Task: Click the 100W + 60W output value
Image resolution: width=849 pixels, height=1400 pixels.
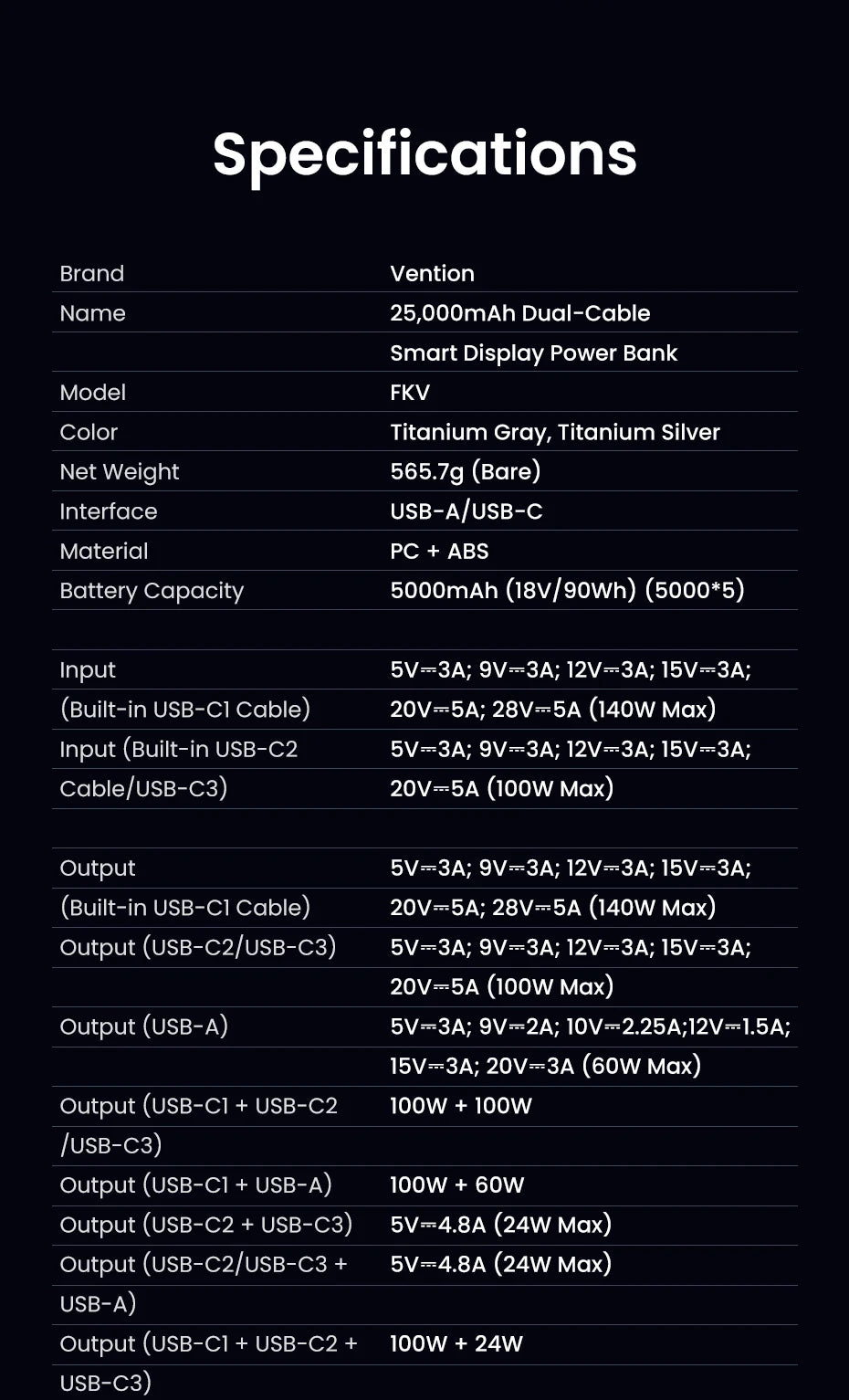Action: [456, 1185]
